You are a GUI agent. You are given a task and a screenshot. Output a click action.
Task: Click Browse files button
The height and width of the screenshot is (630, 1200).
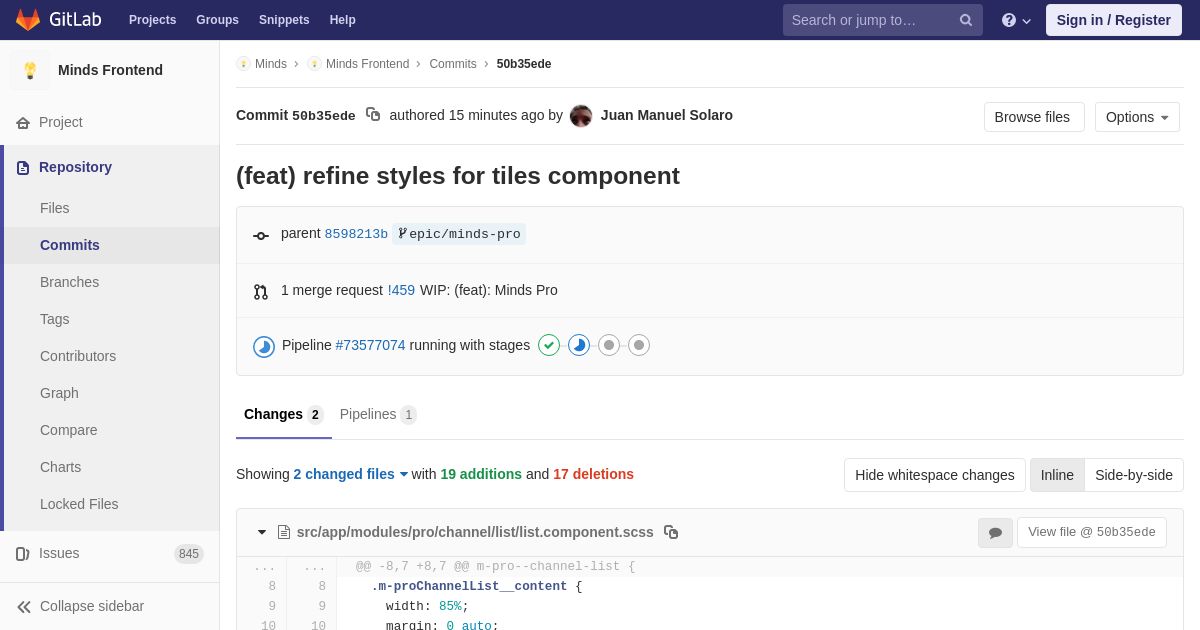coord(1034,117)
